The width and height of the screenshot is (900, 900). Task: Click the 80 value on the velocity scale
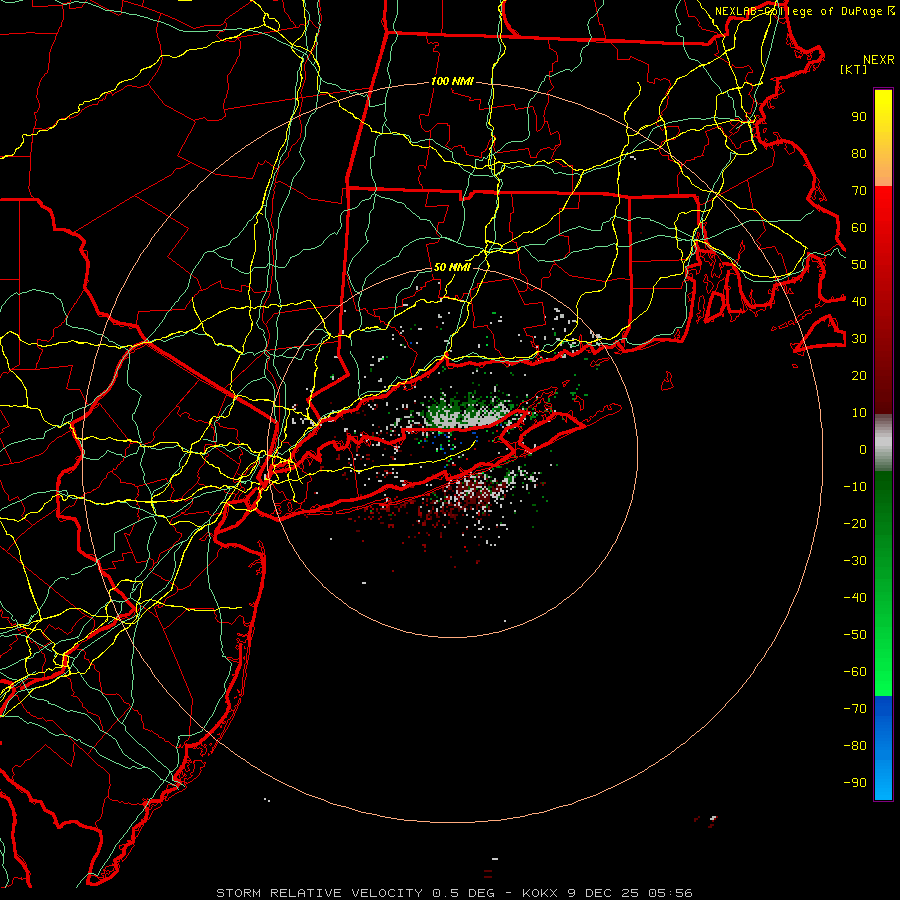pos(859,154)
